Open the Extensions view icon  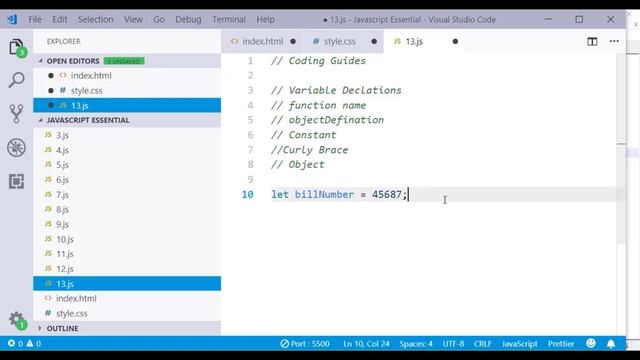pyautogui.click(x=16, y=181)
